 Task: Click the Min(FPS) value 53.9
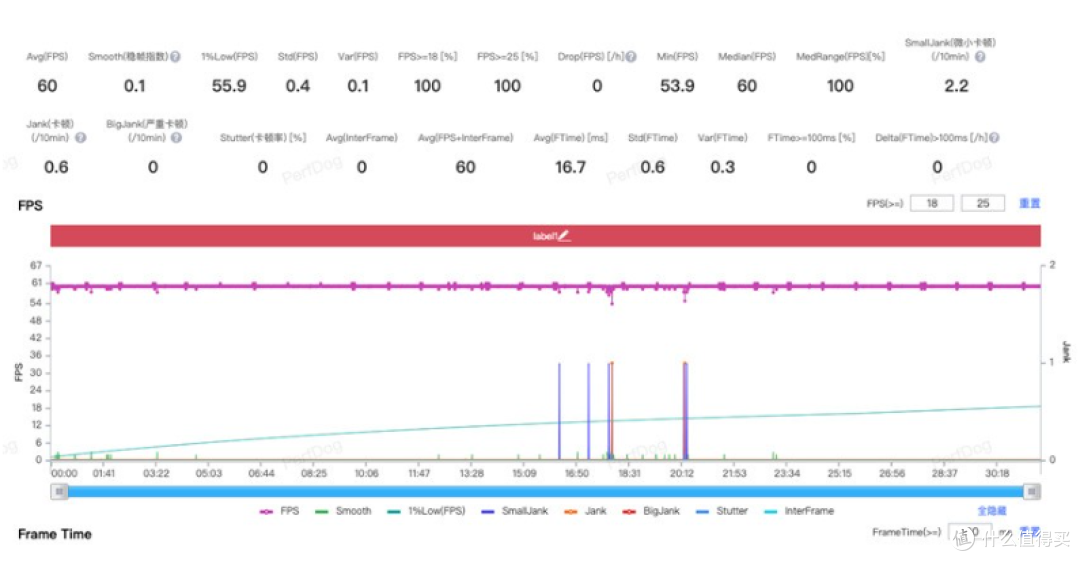[677, 86]
